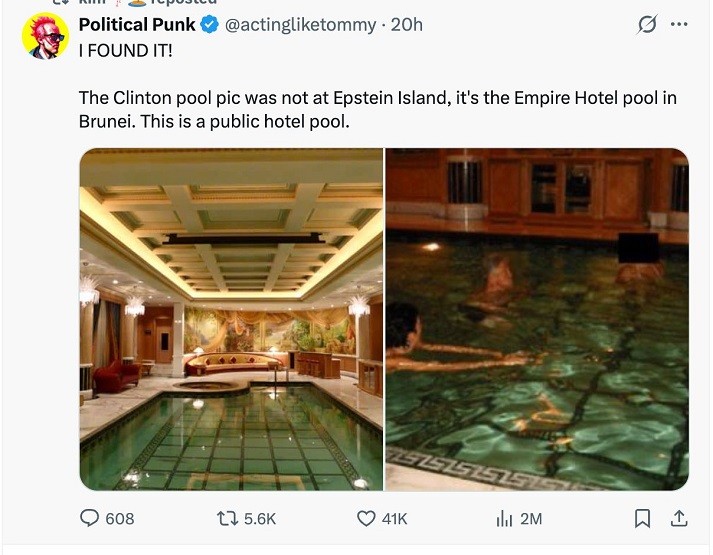Enlarge the left Empire Hotel pool photo
713x555 pixels.
click(x=231, y=319)
